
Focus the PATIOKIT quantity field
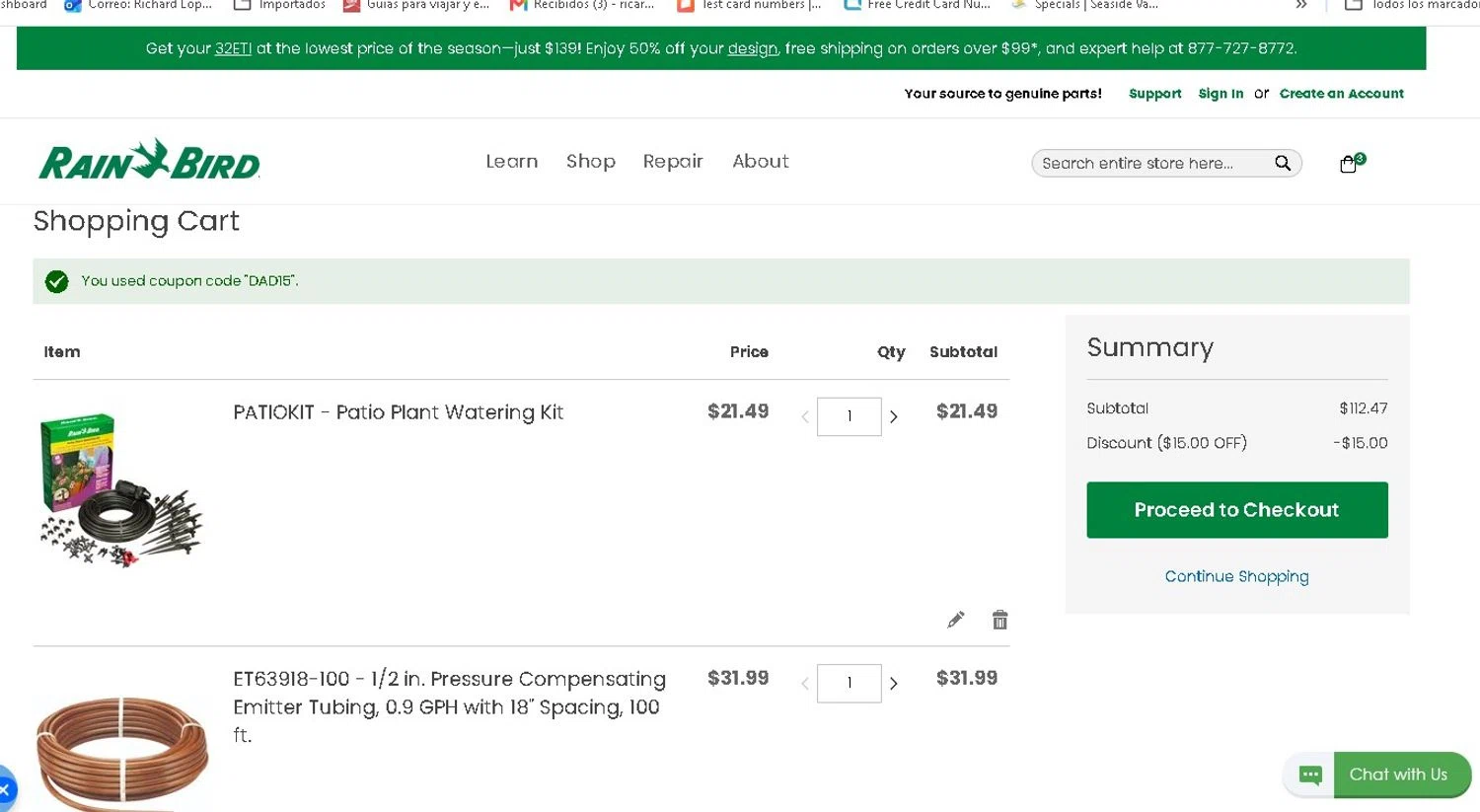coord(850,416)
